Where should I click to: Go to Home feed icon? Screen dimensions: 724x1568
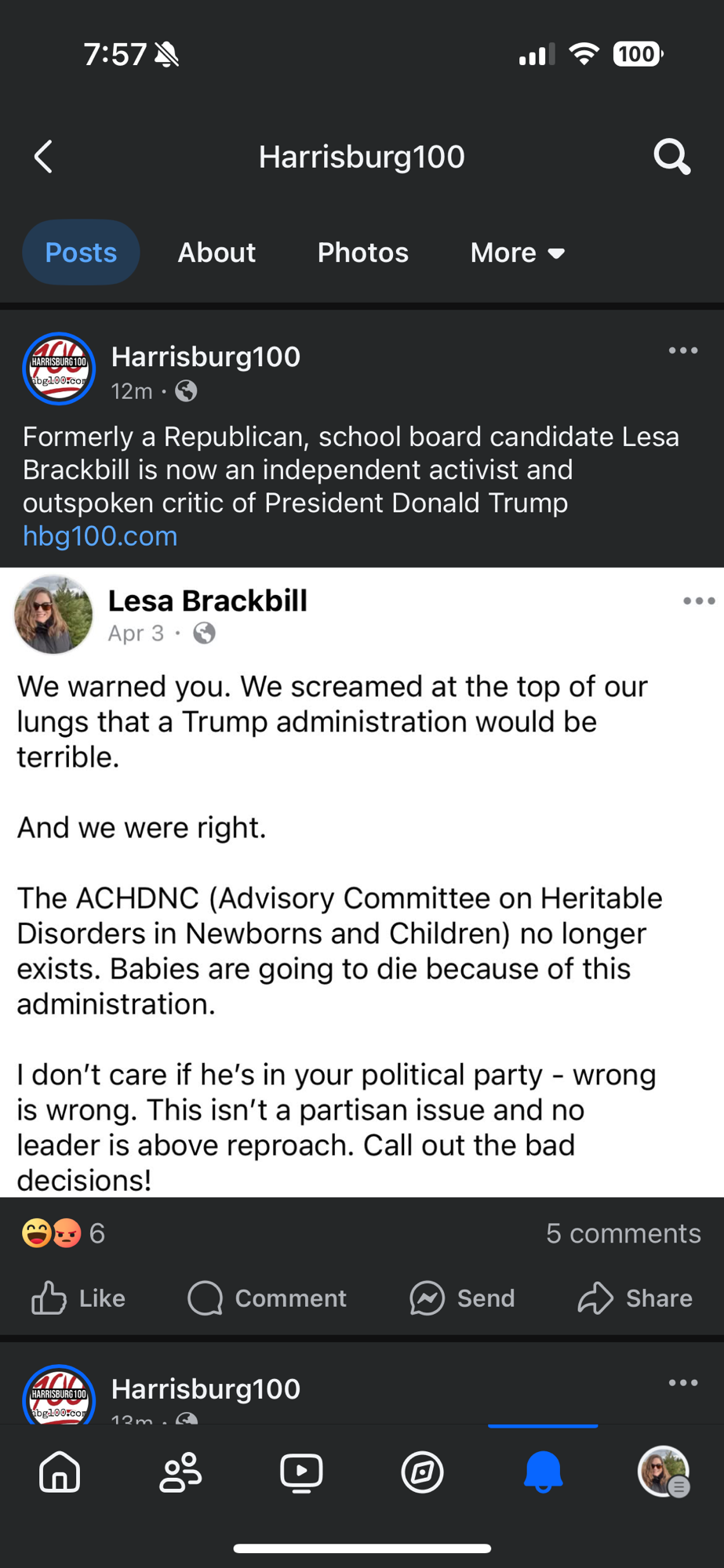60,1472
